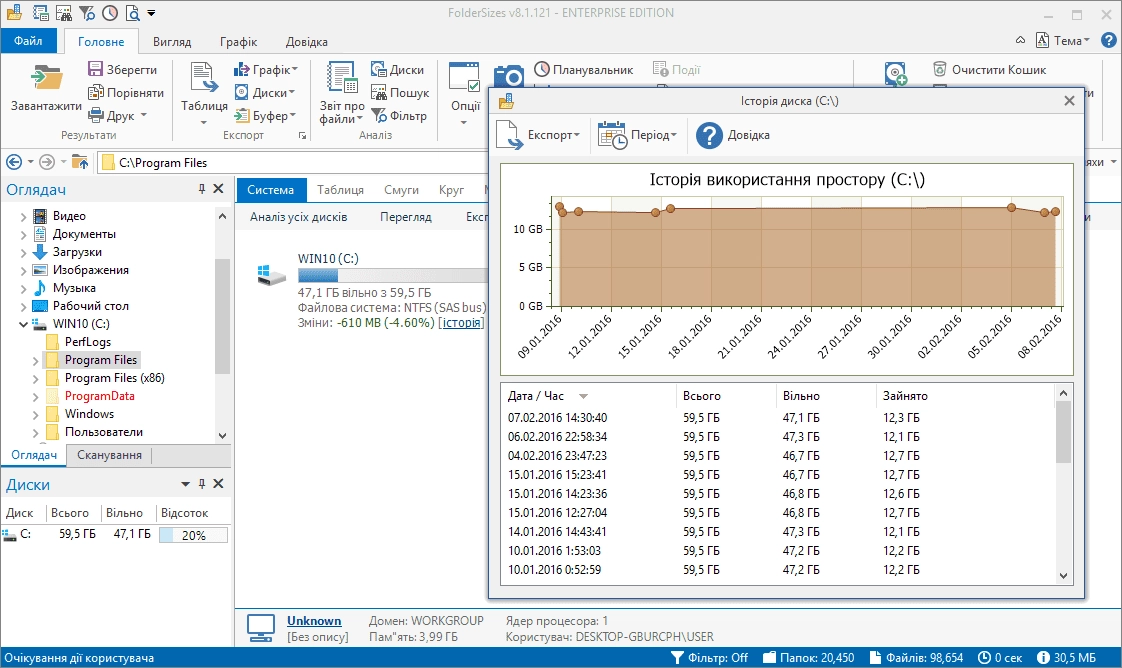Click the Звіт про файли icon
Image resolution: width=1122 pixels, height=668 pixels.
342,77
